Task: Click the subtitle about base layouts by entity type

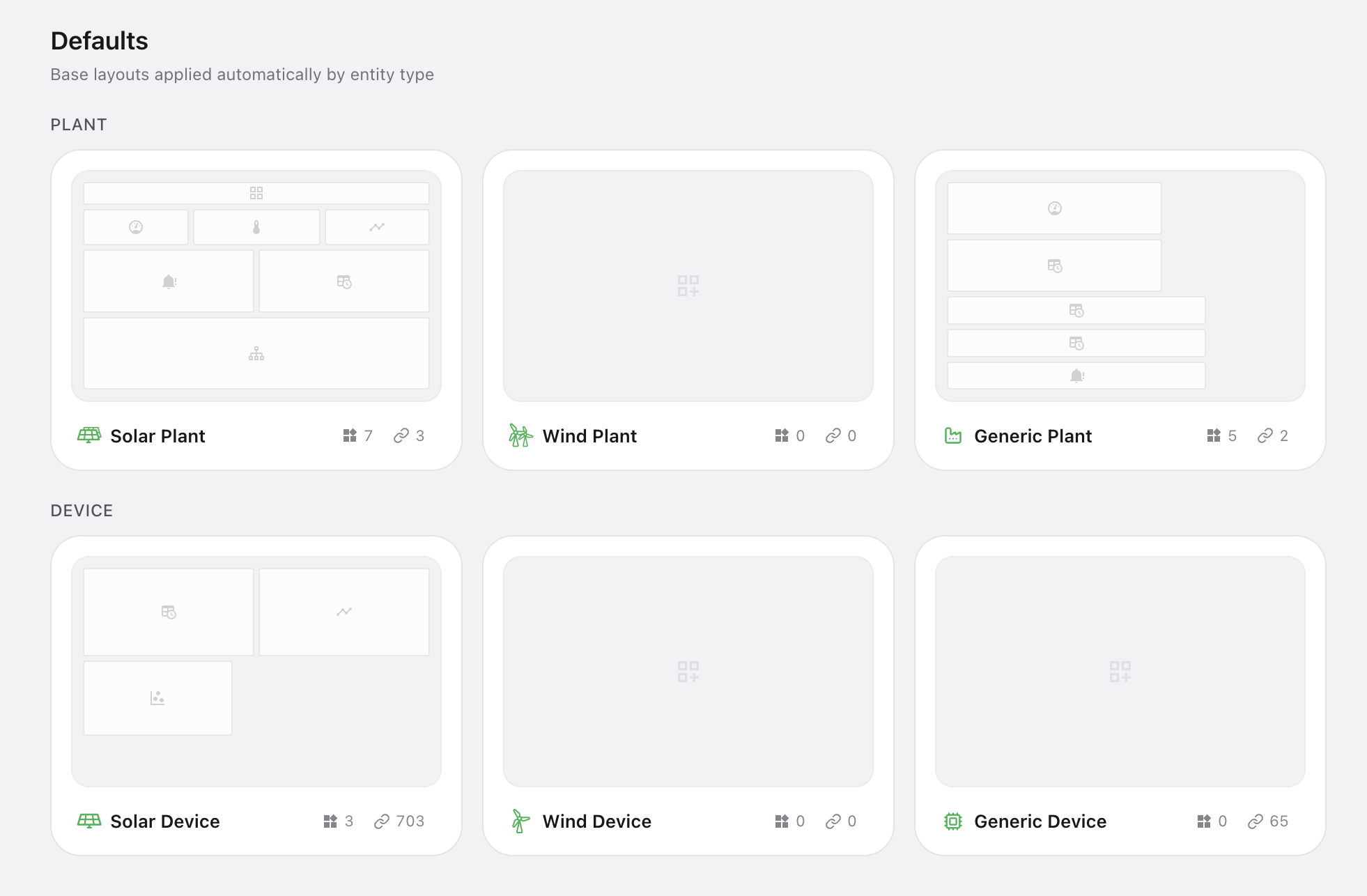Action: (x=242, y=75)
